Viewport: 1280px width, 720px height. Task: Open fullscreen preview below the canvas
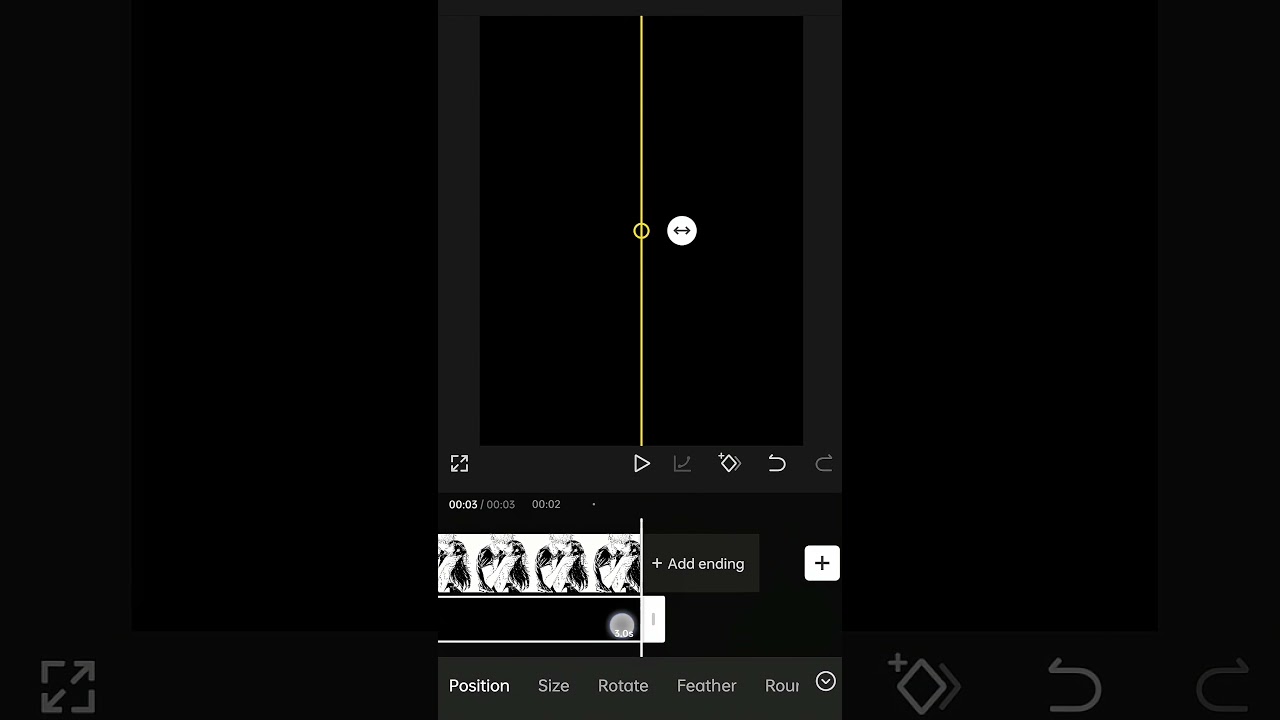pos(459,464)
